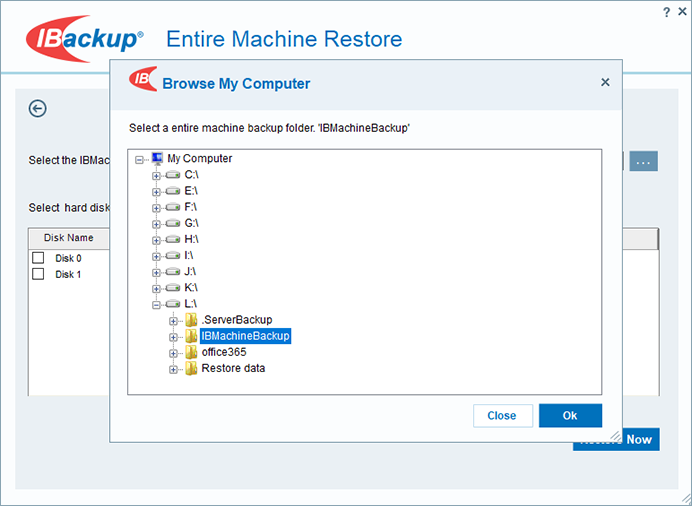Click the .ServerBackup folder icon
The image size is (692, 506).
point(191,320)
